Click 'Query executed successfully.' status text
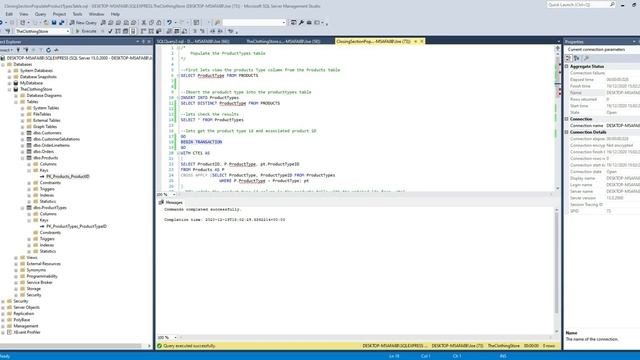Image resolution: width=640 pixels, height=360 pixels. [189, 346]
